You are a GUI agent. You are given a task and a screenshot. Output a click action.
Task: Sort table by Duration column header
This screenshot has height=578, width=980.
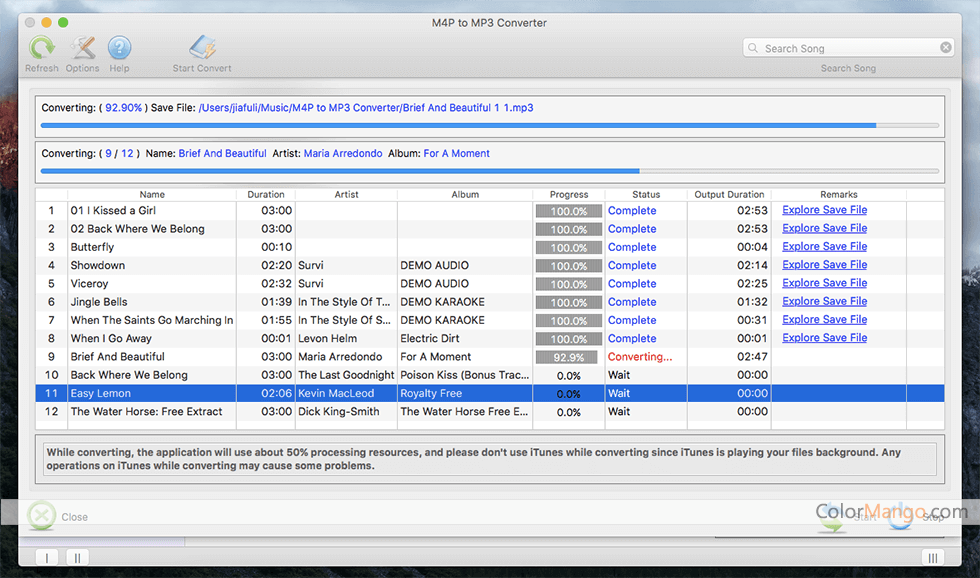tap(265, 195)
